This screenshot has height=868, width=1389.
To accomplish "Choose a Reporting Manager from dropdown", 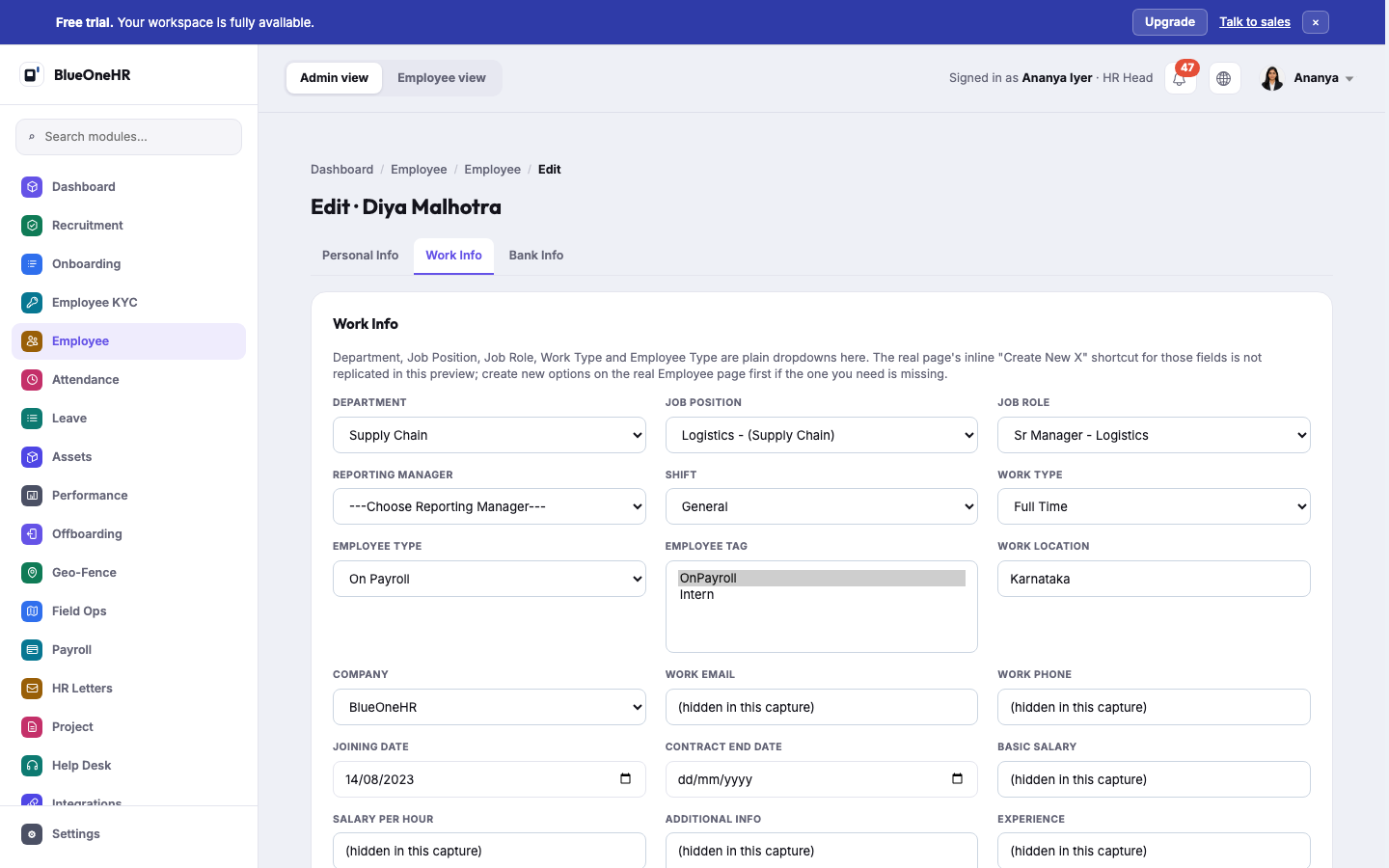I will point(489,506).
